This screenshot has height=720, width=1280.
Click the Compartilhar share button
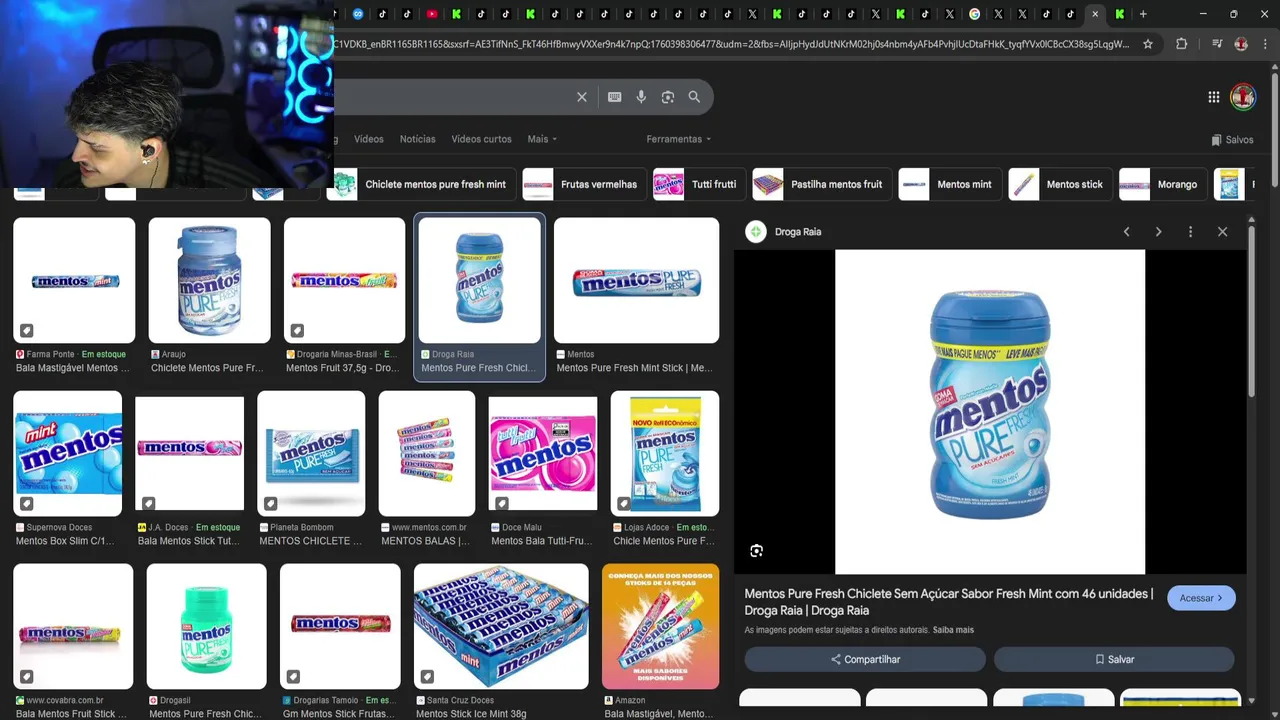click(865, 659)
